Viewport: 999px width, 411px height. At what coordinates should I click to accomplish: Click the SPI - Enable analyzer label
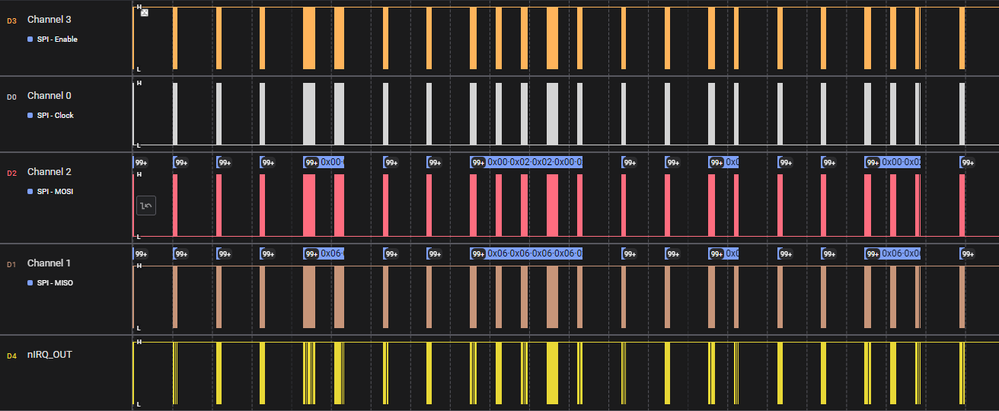[57, 40]
